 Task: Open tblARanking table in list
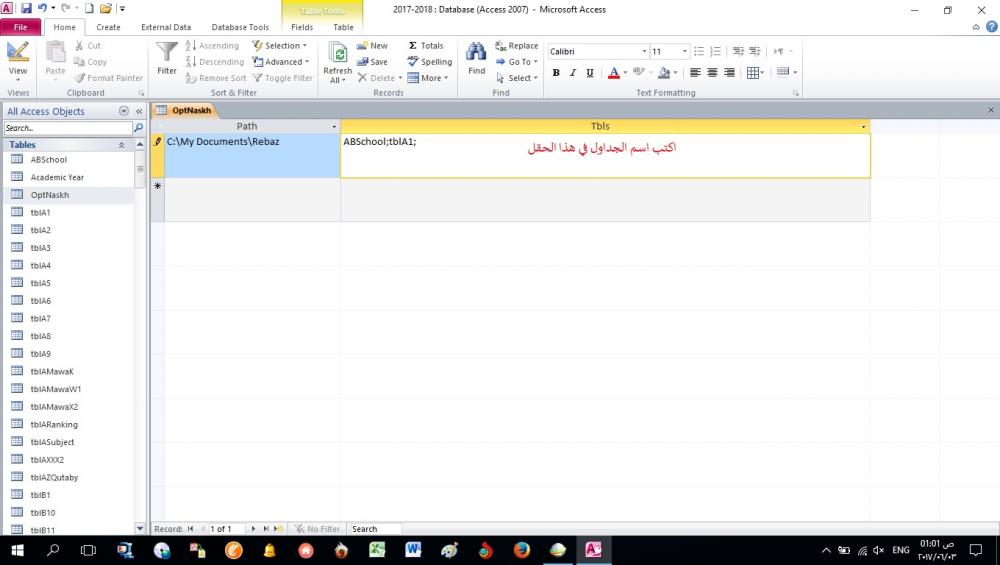coord(54,424)
